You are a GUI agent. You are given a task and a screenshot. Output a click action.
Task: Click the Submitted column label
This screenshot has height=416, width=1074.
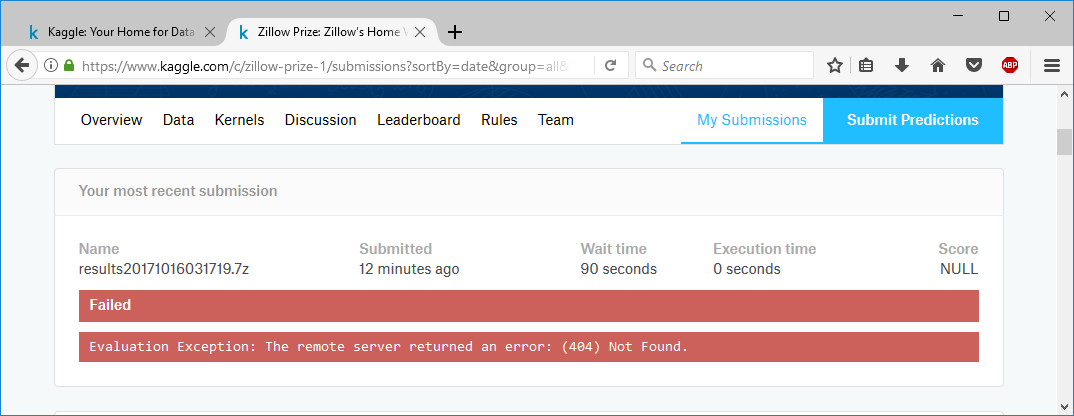point(395,249)
